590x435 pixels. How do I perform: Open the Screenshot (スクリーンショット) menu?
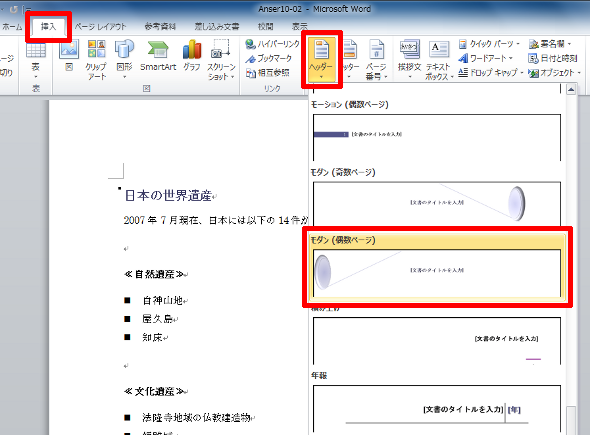[221, 60]
